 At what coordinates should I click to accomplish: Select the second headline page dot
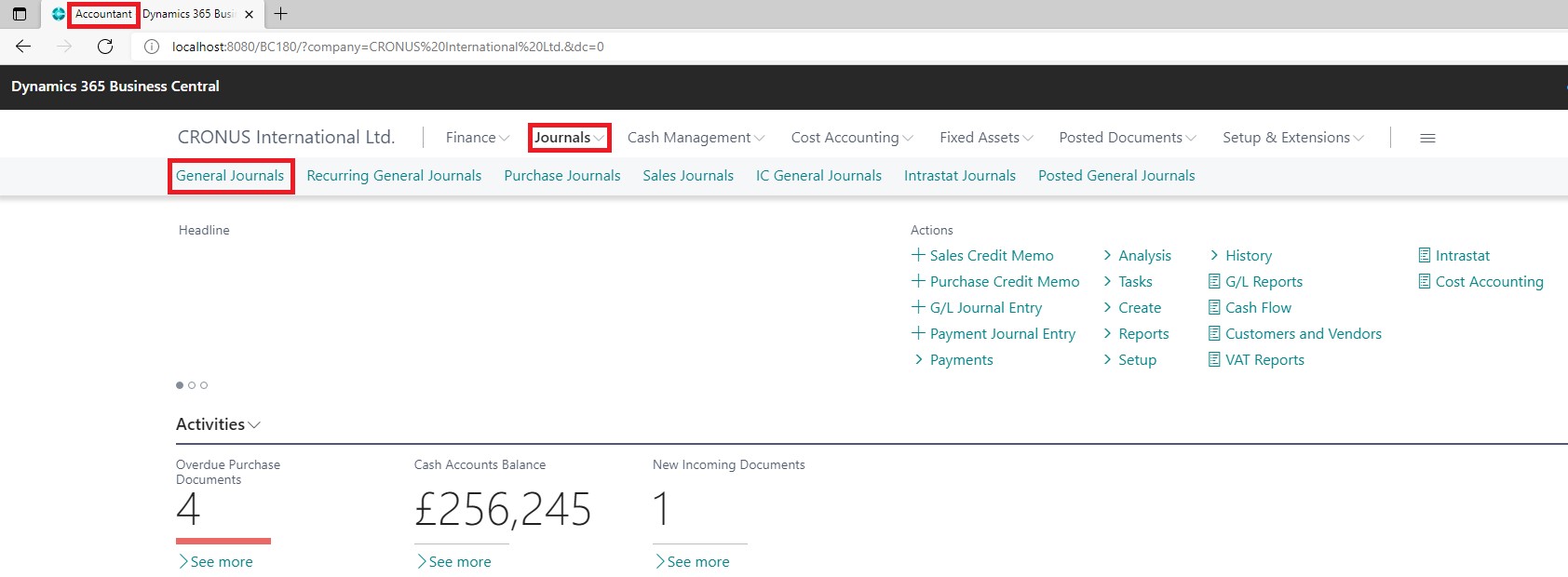pos(192,385)
